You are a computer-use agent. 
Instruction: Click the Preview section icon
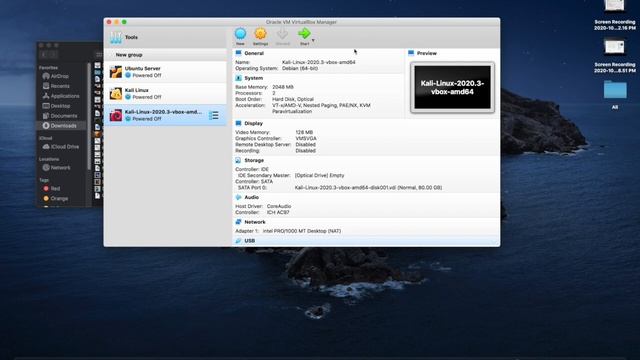(x=411, y=53)
